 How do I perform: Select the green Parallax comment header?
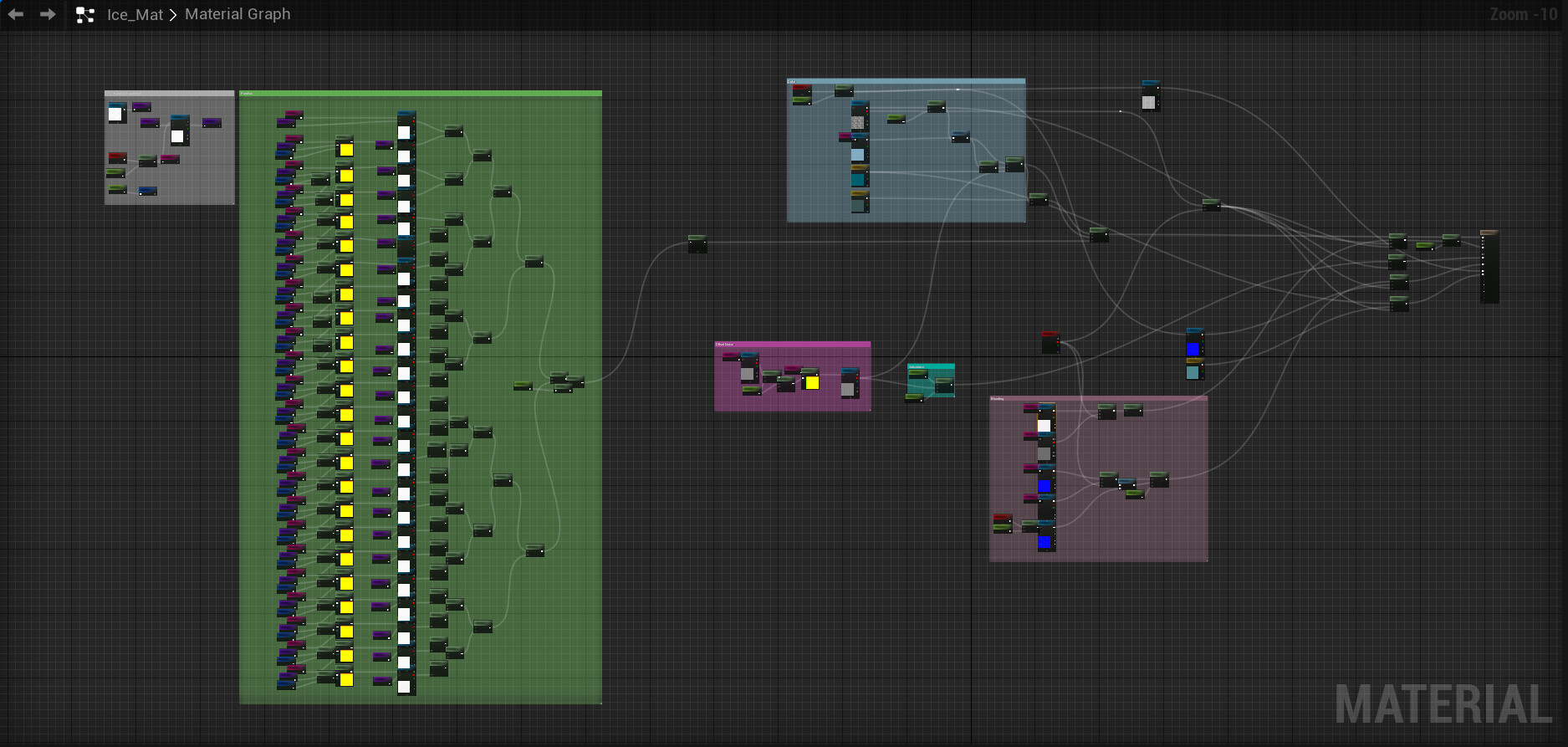(421, 93)
